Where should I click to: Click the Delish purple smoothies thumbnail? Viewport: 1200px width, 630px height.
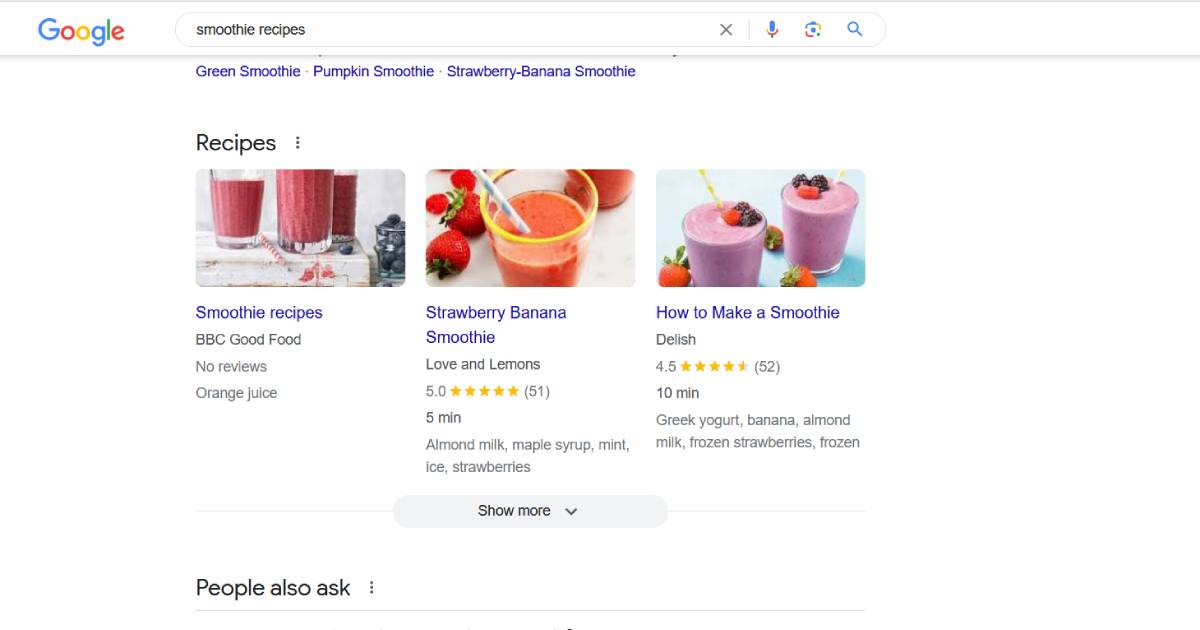coord(761,228)
